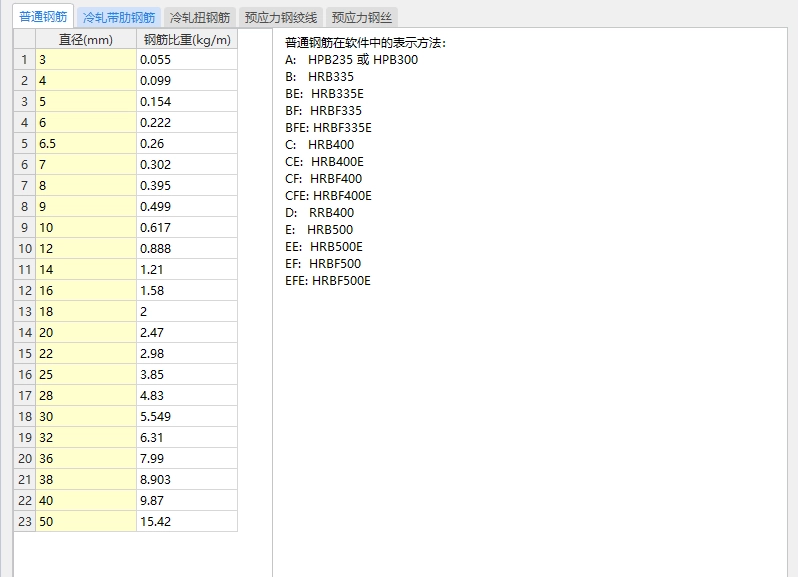Select the weight cell 0.055

pos(187,60)
